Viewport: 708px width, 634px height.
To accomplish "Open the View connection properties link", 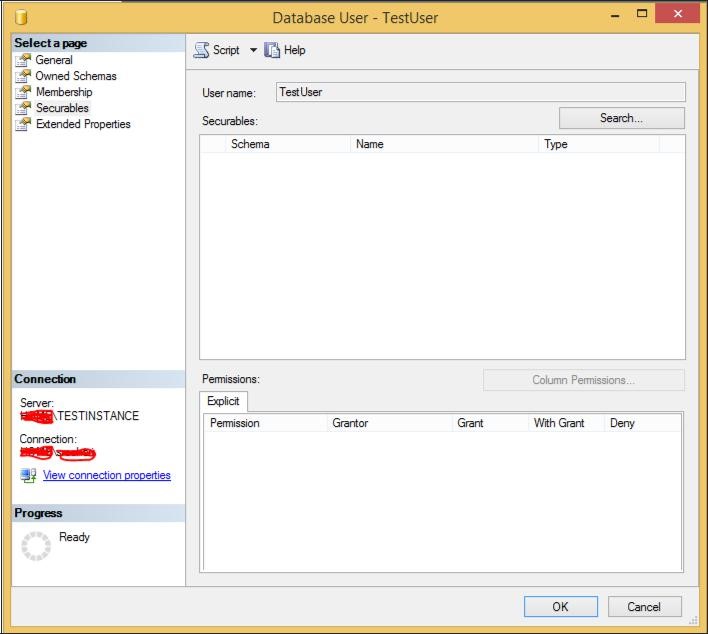I will [107, 475].
